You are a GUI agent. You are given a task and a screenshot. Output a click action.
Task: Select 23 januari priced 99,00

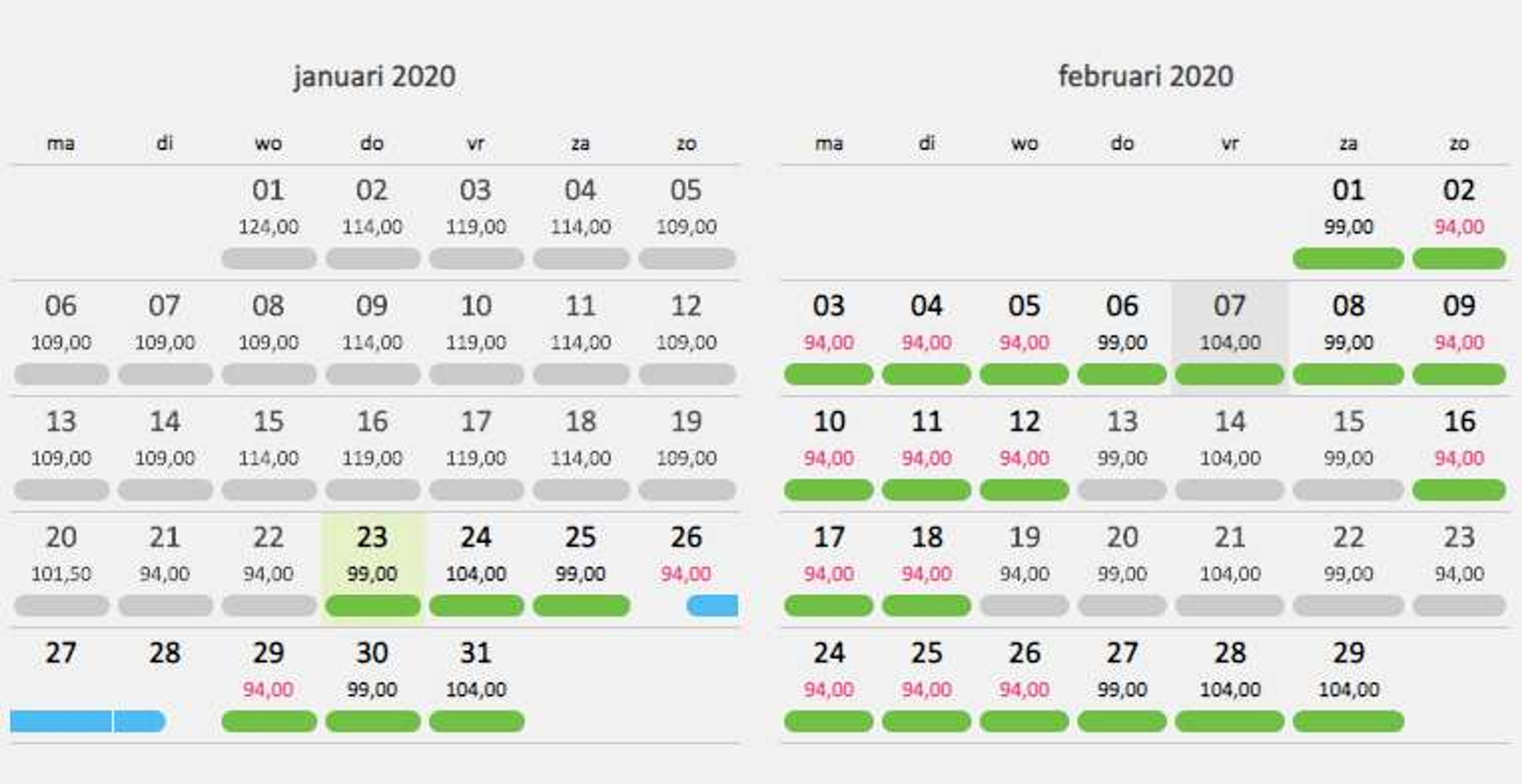[x=372, y=565]
